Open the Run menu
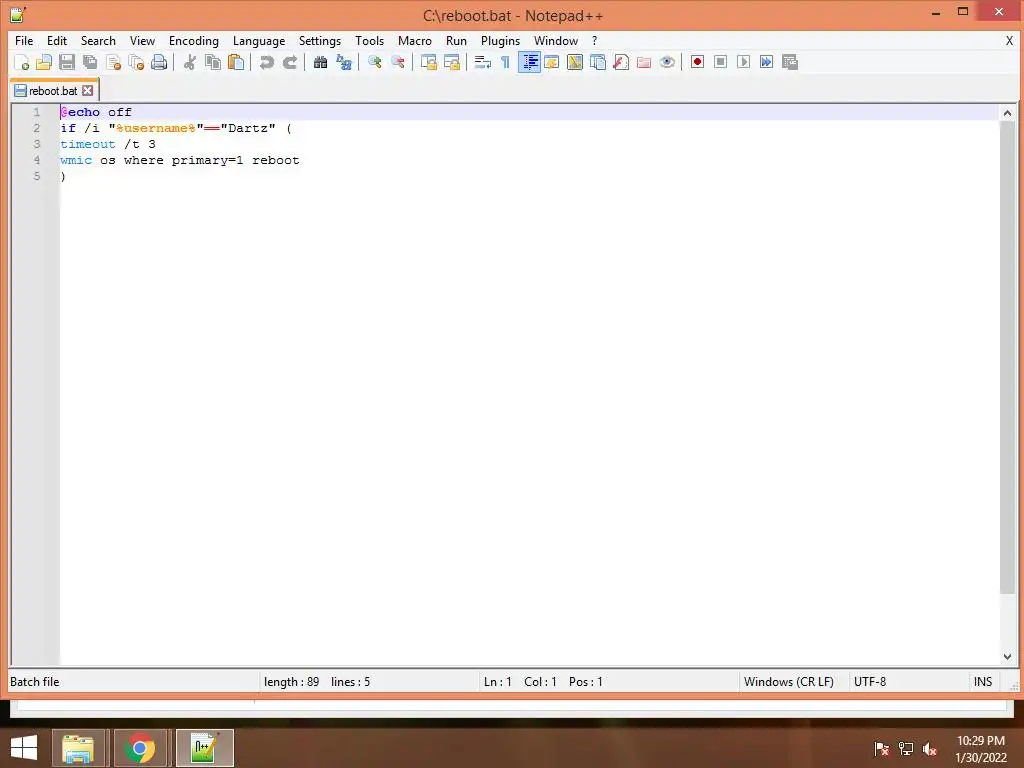 tap(456, 40)
